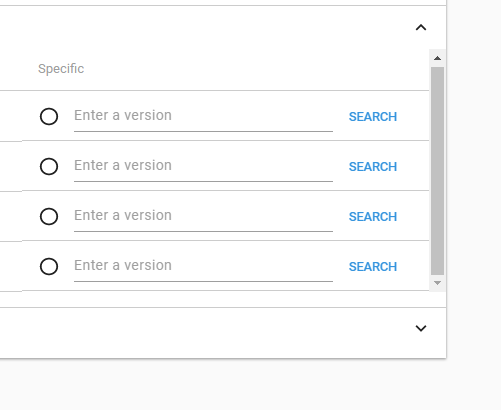
Task: Focus the third 'Enter a version' field
Action: tap(203, 216)
